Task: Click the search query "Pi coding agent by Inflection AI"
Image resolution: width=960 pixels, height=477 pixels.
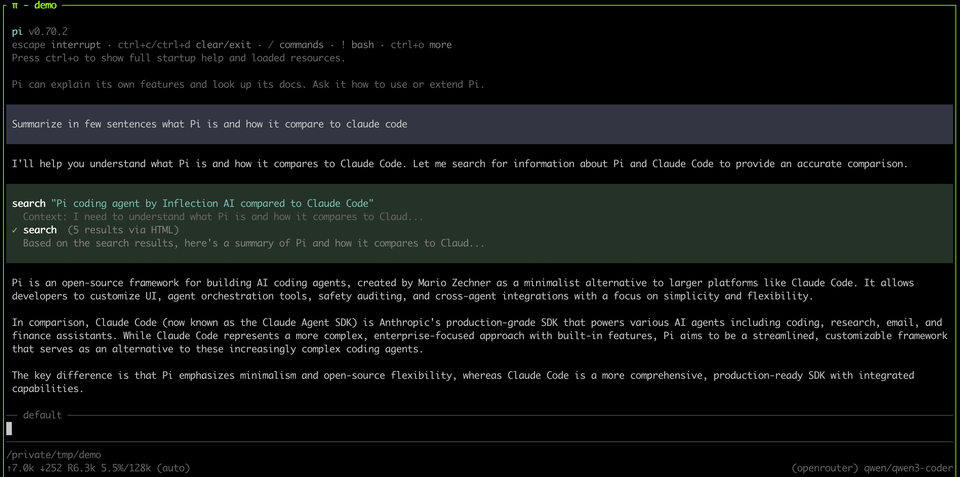Action: click(212, 203)
